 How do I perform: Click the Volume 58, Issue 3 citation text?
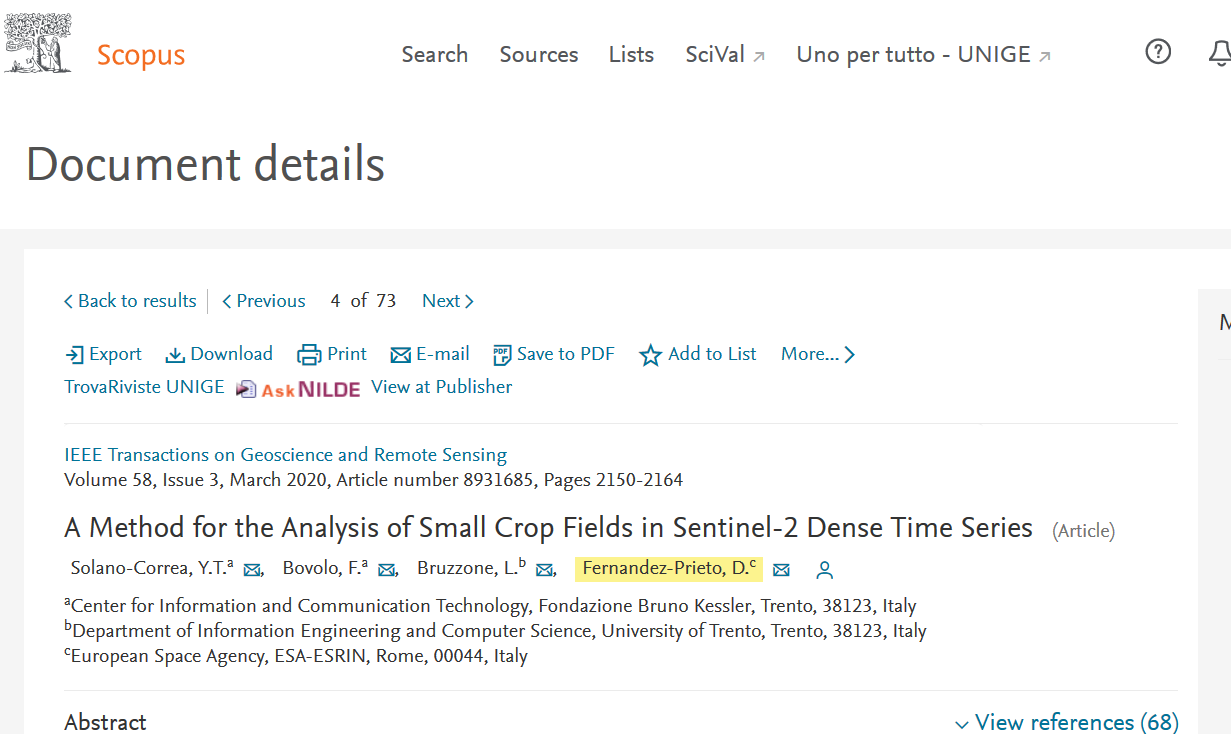tap(374, 480)
